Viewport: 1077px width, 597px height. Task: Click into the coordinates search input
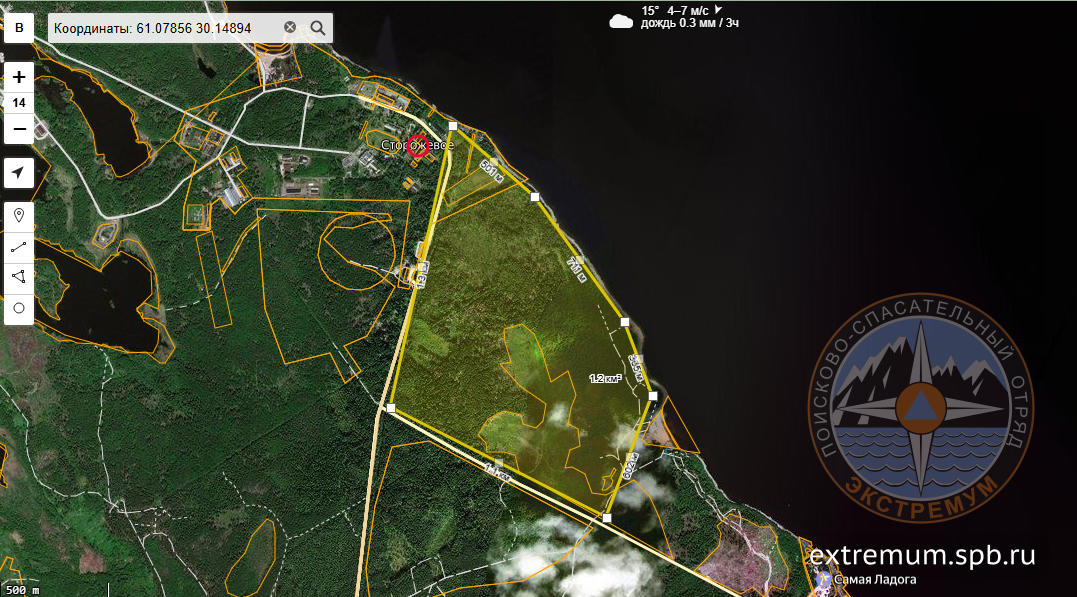click(x=160, y=28)
